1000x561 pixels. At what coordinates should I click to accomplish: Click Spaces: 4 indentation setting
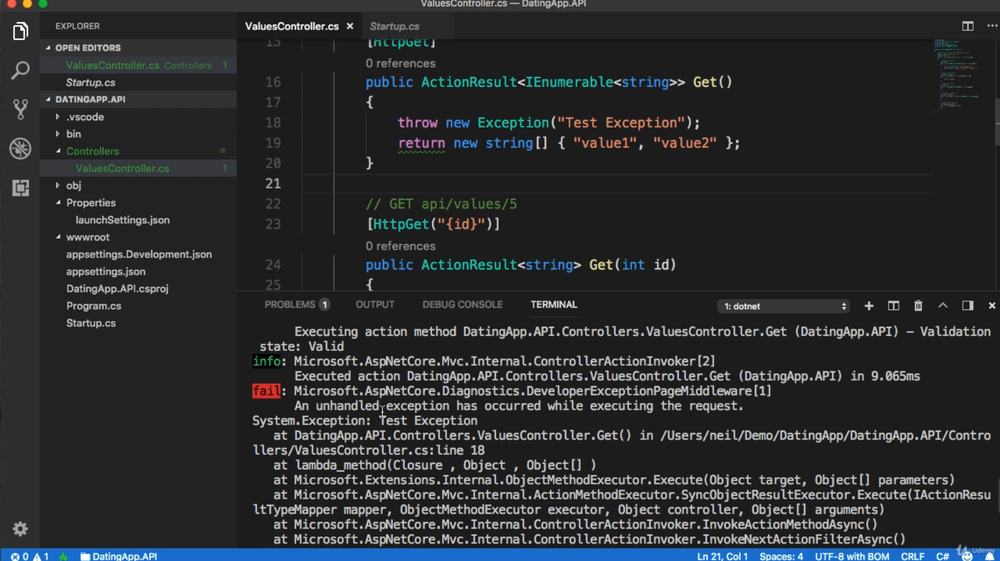(x=781, y=556)
